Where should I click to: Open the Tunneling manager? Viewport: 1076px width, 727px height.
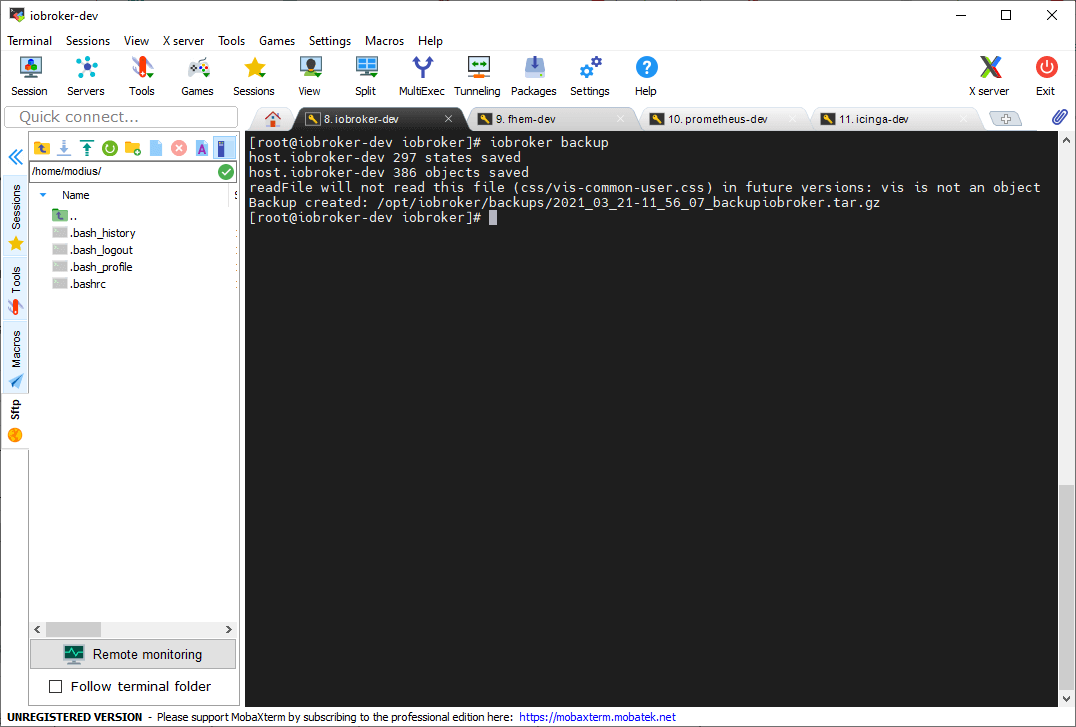click(x=478, y=76)
